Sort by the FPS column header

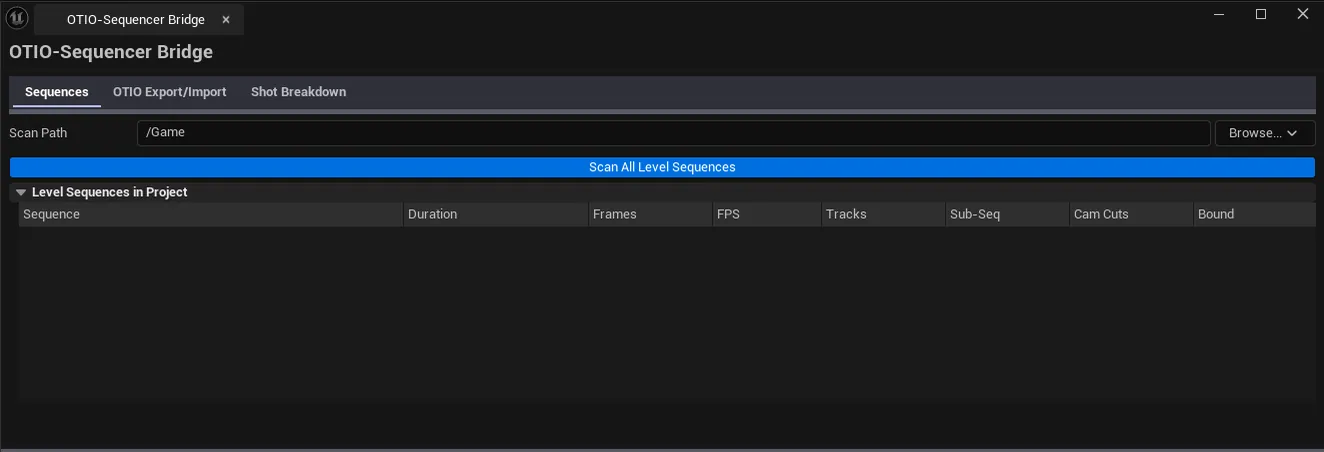767,214
